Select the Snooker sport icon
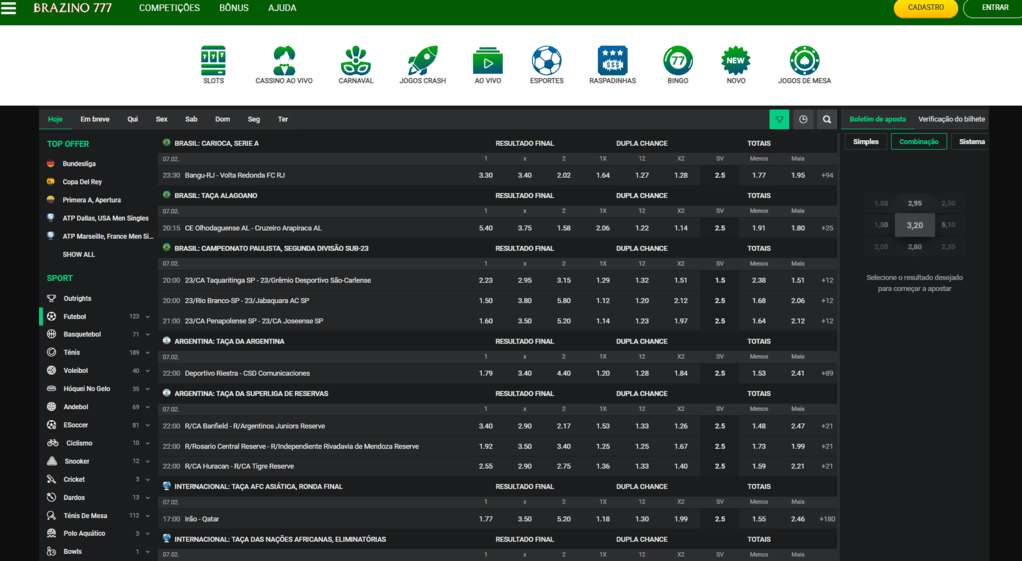Screen dimensions: 1022x561 (52, 461)
